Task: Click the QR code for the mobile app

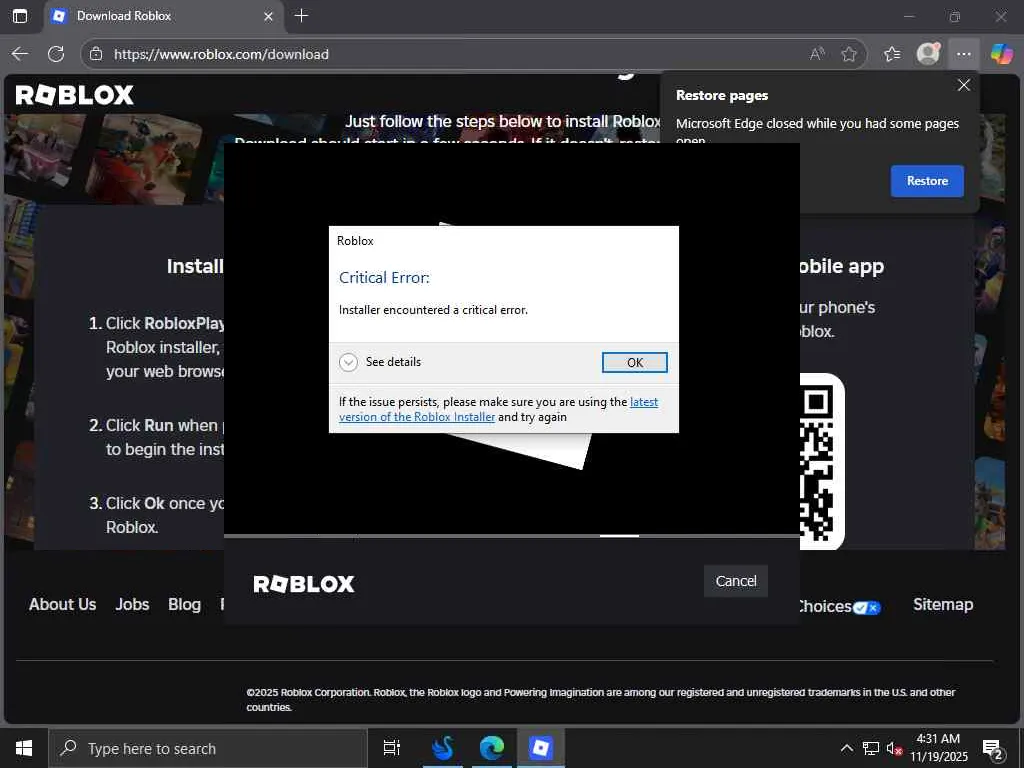Action: (x=822, y=461)
